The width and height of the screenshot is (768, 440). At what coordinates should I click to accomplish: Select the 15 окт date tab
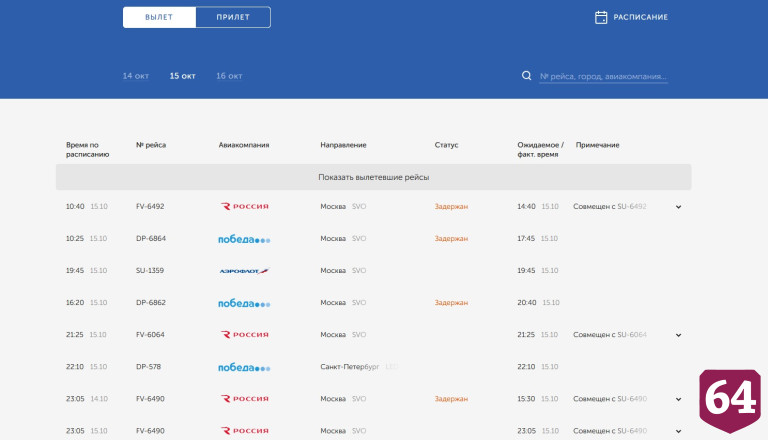coord(183,76)
